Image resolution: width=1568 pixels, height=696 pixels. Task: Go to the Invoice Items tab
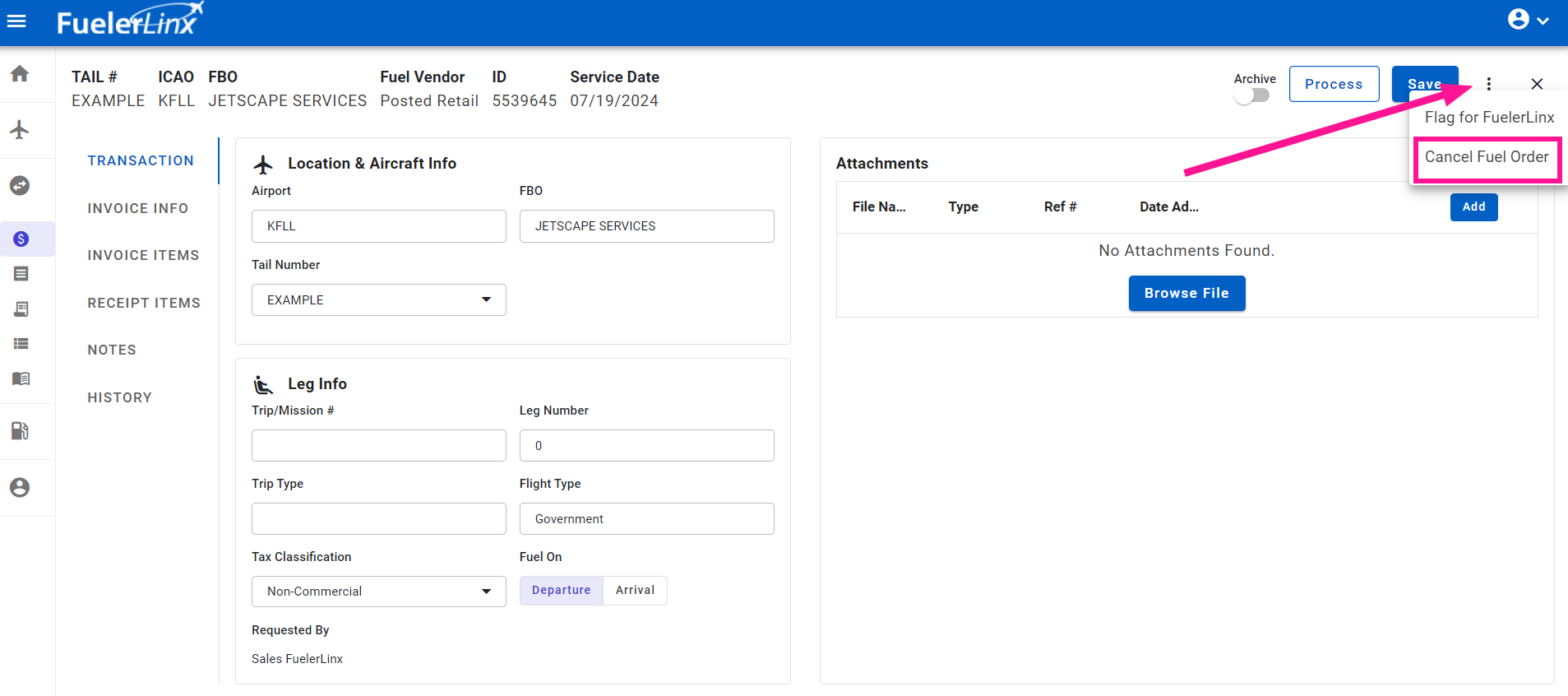point(143,256)
